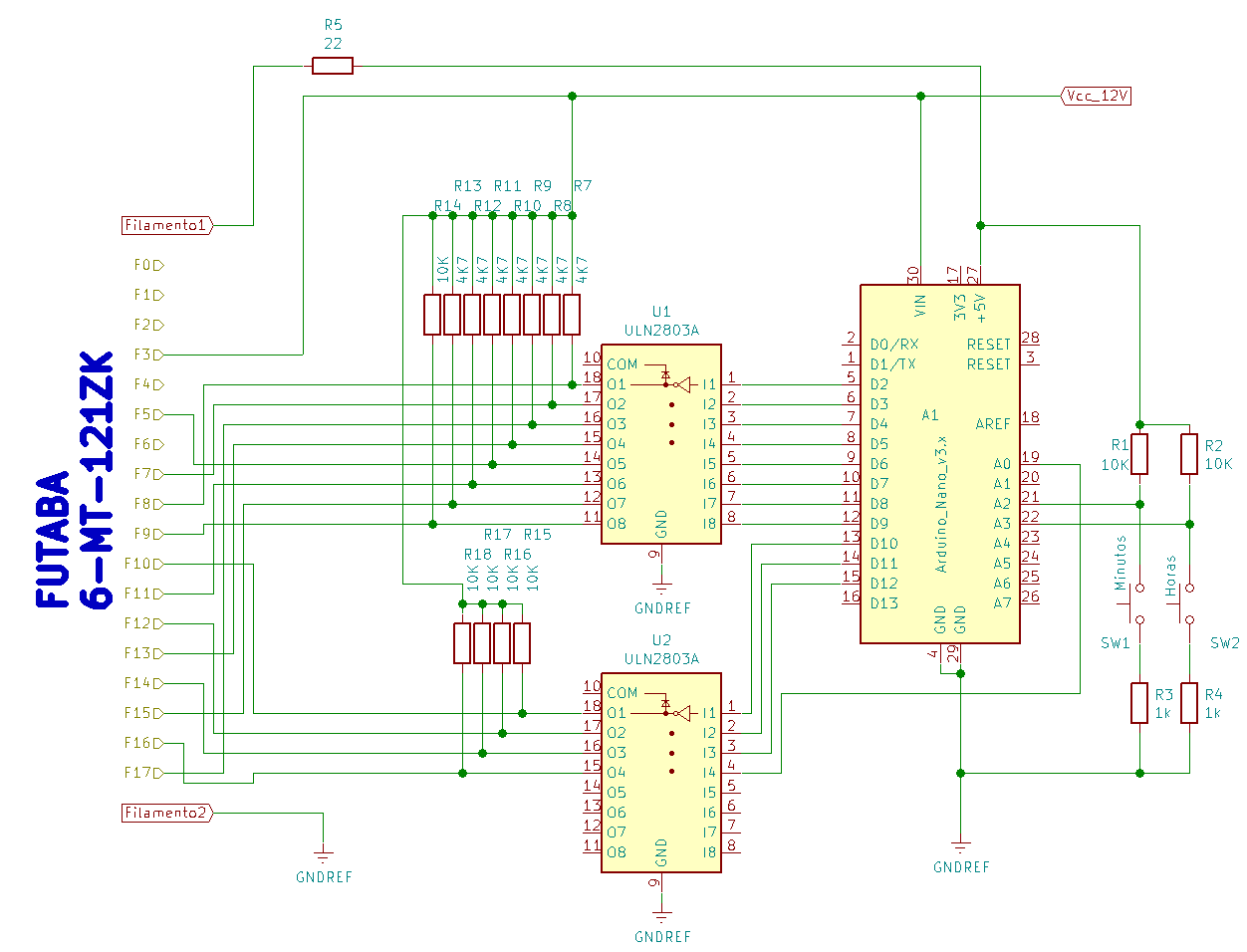This screenshot has width=1247, height=952.
Task: Click the GNDREF ground symbol under U2
Action: pos(661,914)
